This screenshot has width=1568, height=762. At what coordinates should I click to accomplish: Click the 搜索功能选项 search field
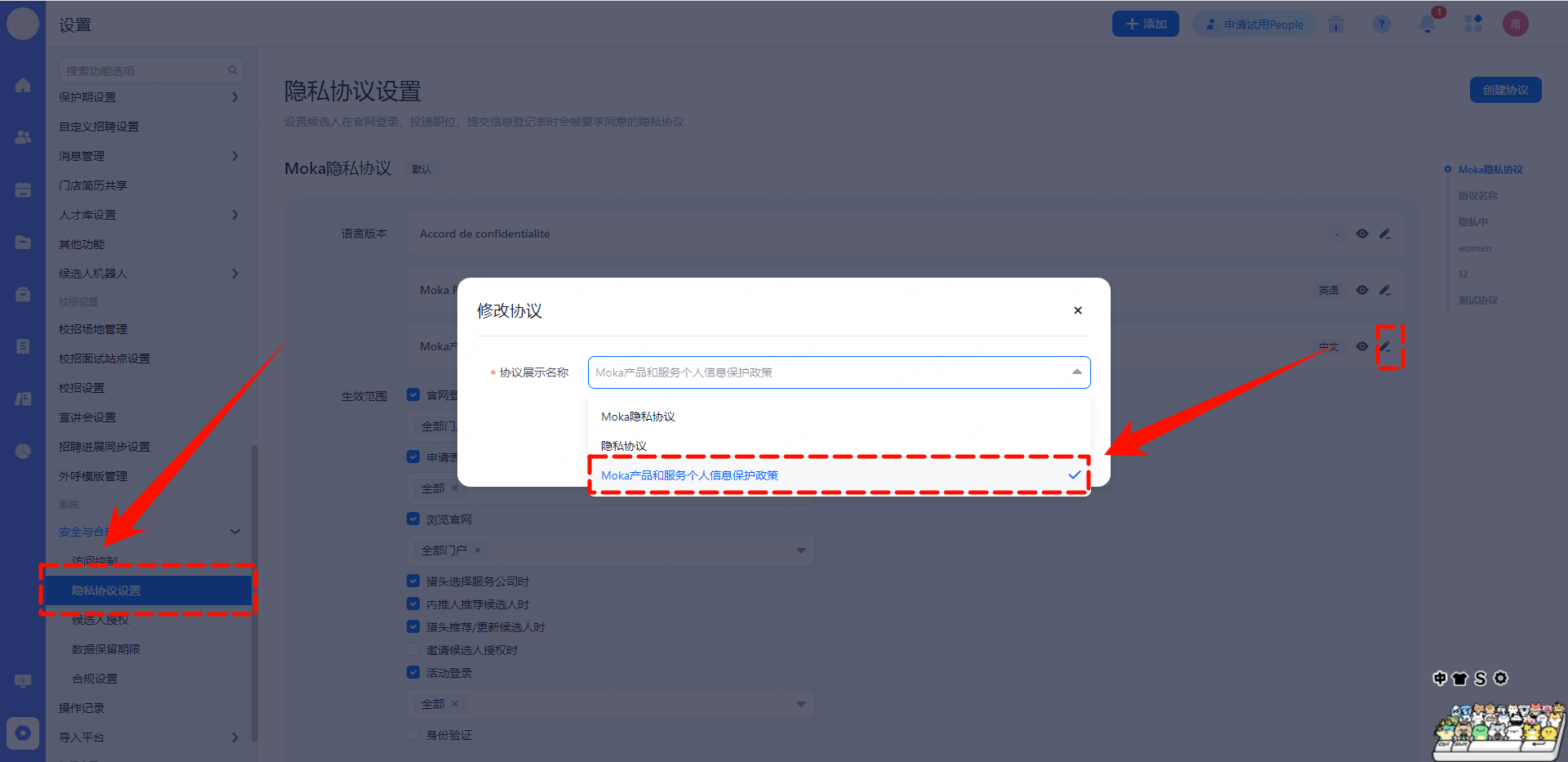(x=152, y=70)
